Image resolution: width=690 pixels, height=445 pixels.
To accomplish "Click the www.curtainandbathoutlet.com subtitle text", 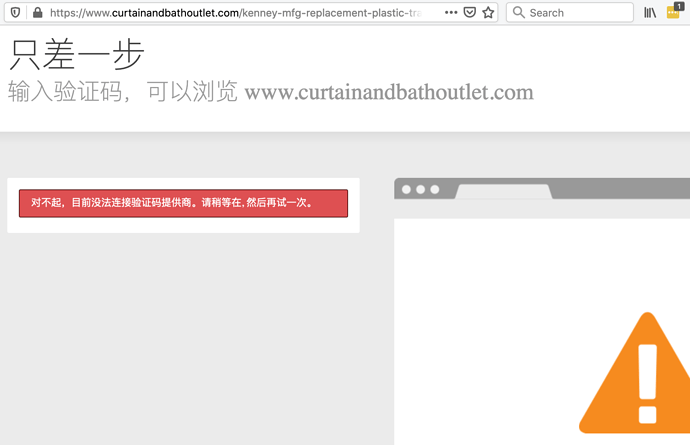I will (389, 92).
